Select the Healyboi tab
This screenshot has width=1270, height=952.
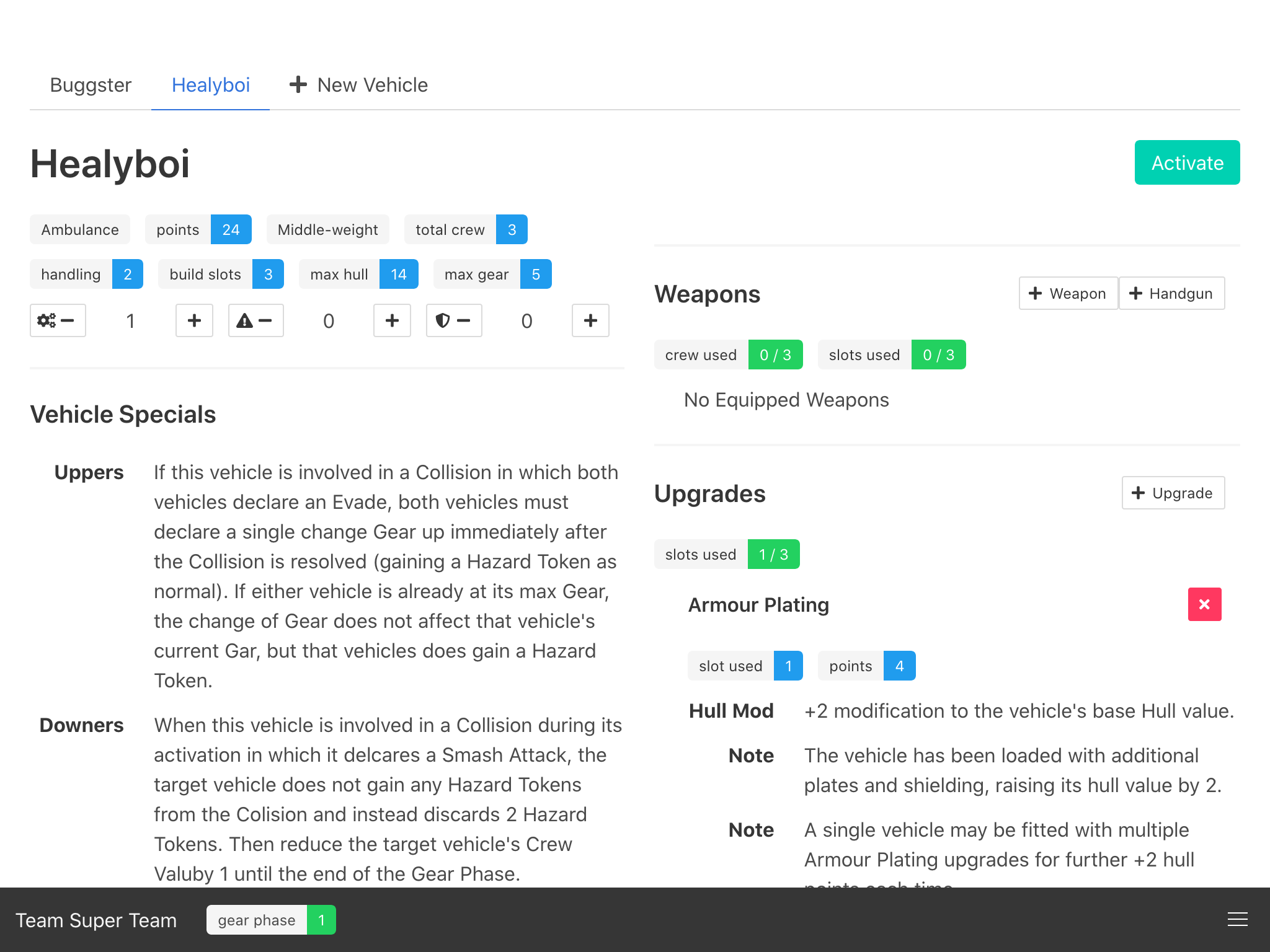click(x=210, y=85)
